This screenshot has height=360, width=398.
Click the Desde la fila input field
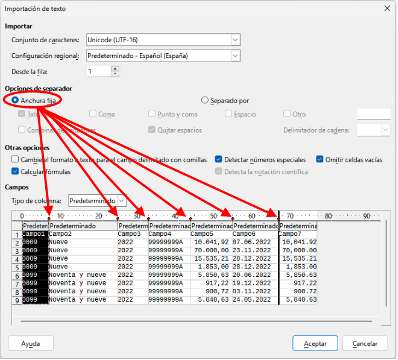(99, 71)
